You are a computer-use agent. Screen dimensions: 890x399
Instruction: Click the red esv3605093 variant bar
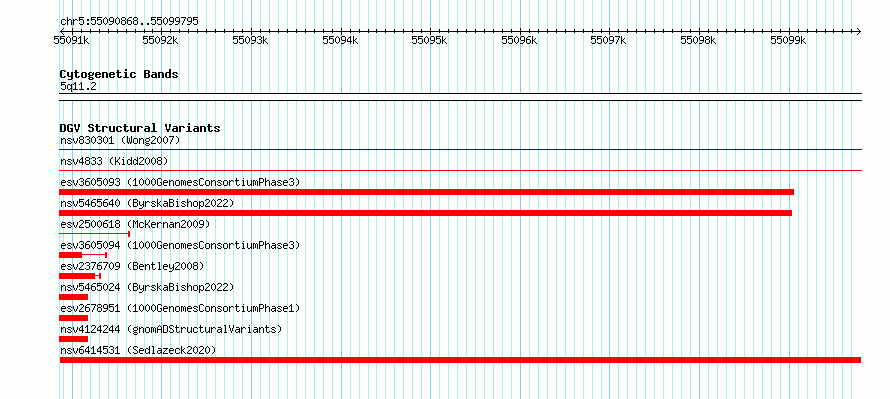click(x=426, y=192)
